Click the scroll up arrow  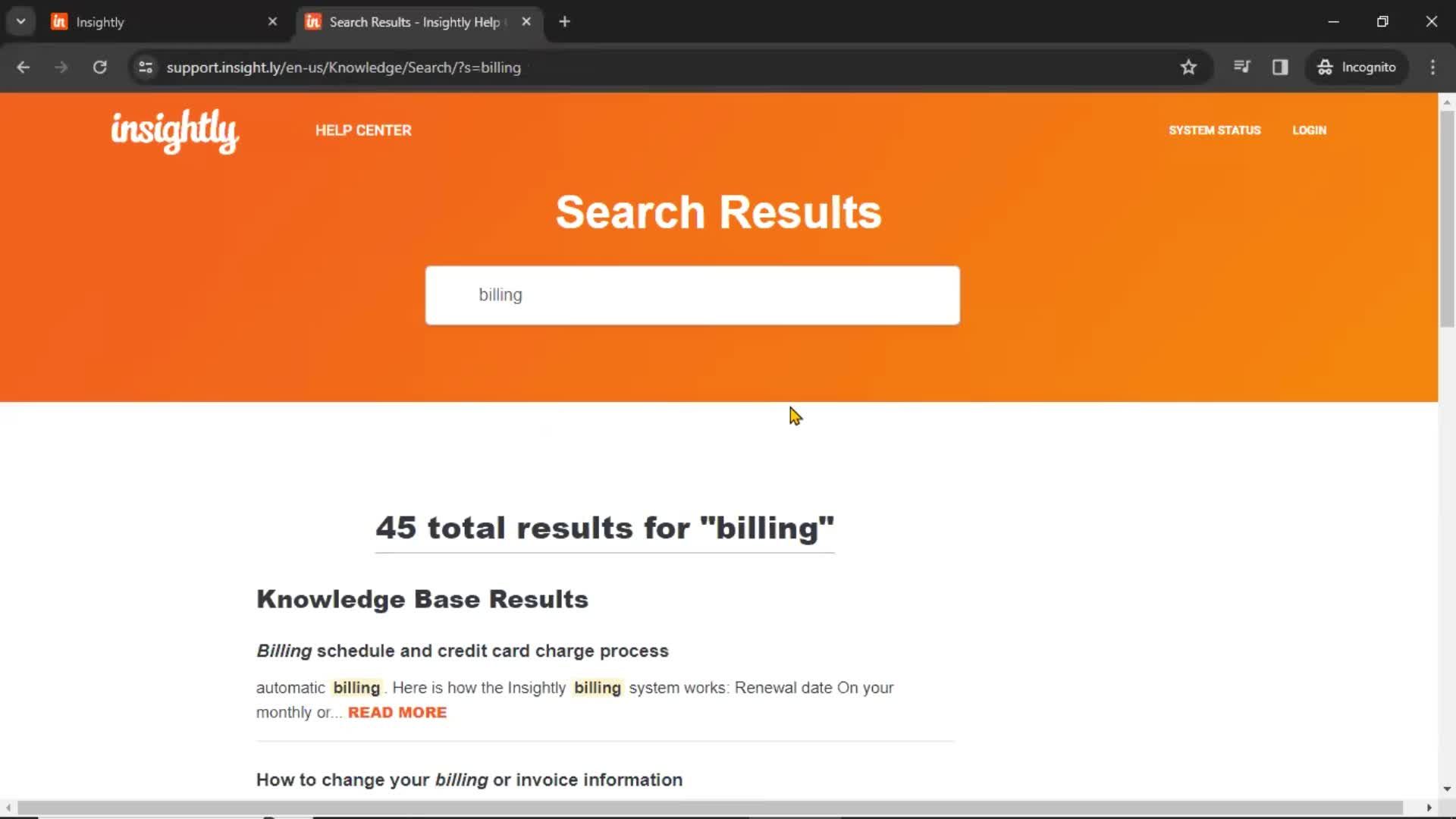[1447, 102]
